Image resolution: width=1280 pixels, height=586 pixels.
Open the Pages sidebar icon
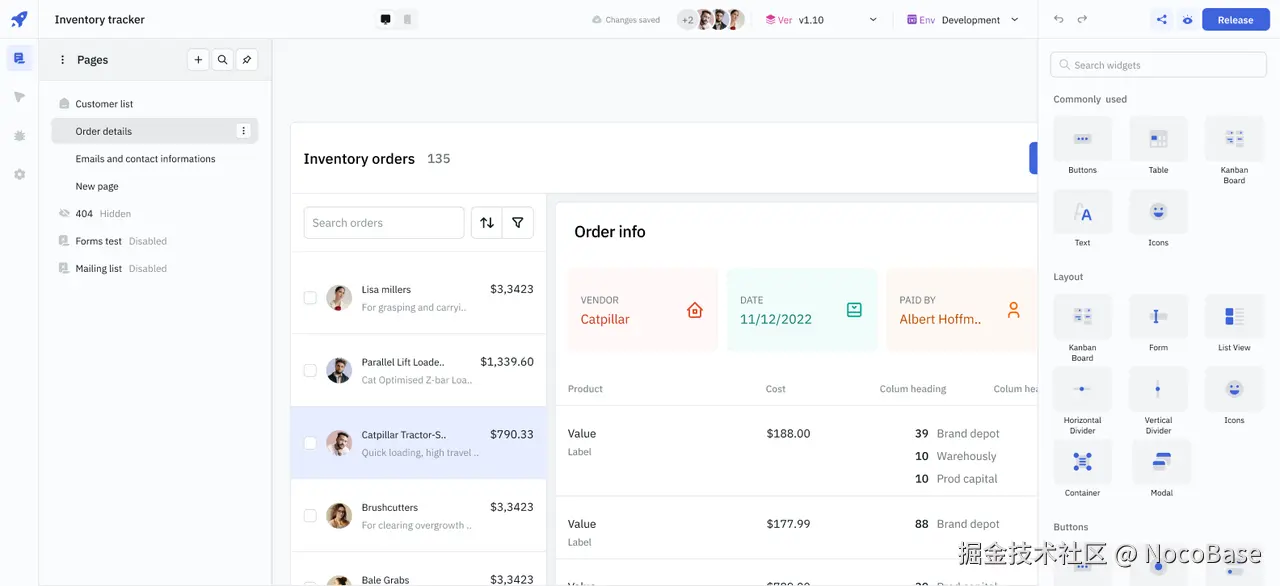coord(19,59)
